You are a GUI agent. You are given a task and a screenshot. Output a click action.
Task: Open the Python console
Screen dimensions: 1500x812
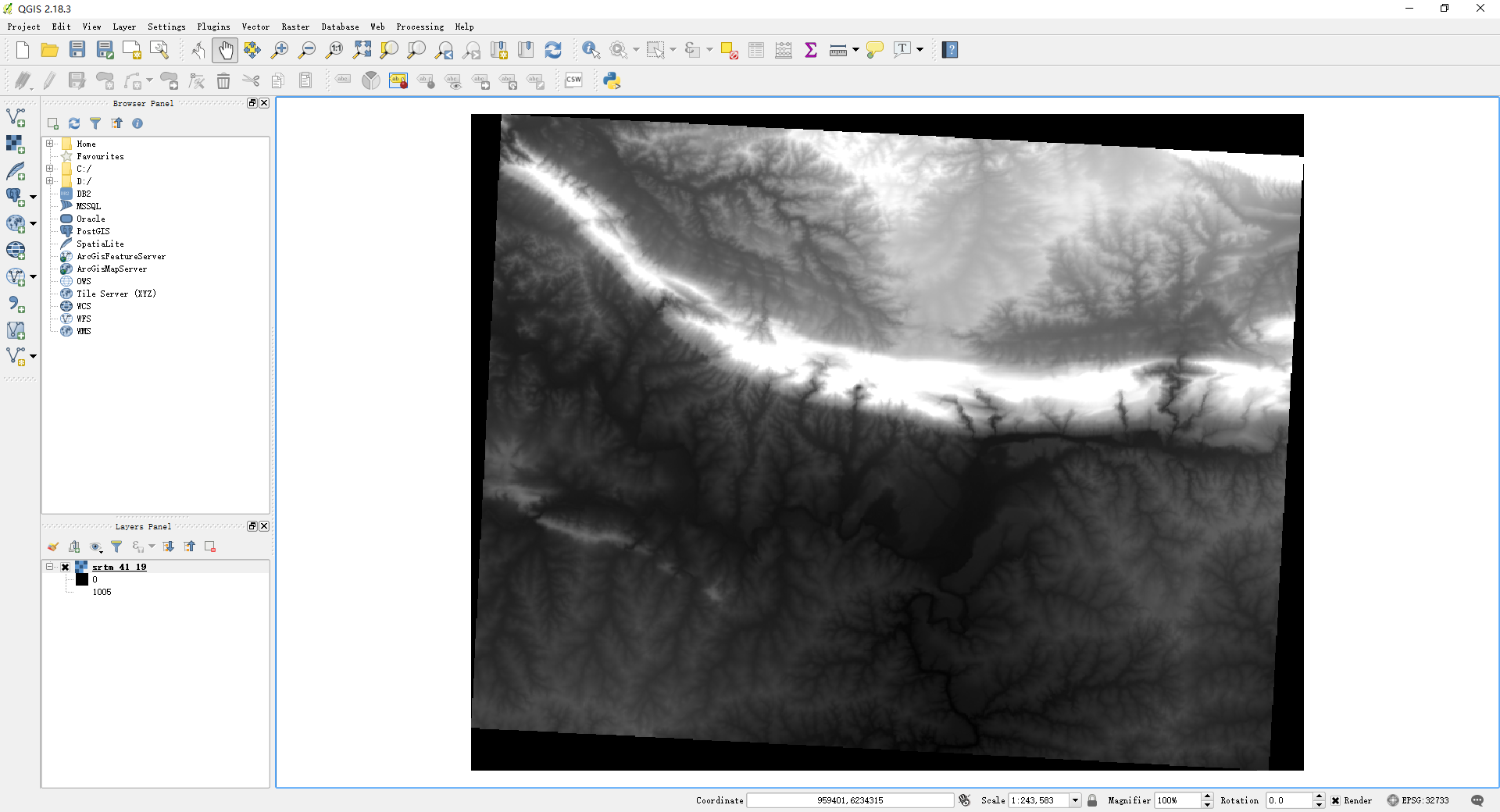tap(612, 80)
